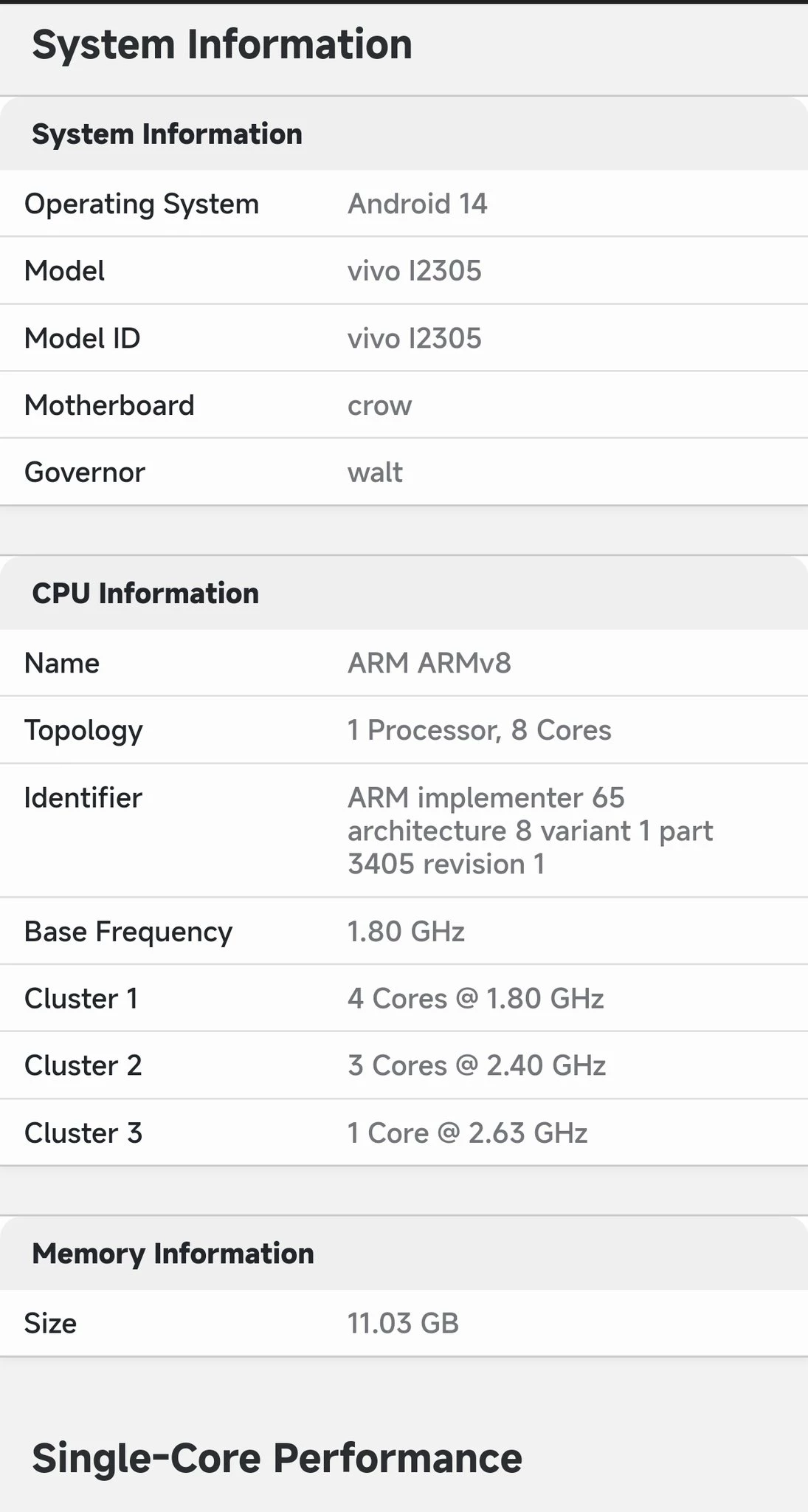Select the ARM ARMv8 name value
The width and height of the screenshot is (808, 1512).
pyautogui.click(x=429, y=663)
